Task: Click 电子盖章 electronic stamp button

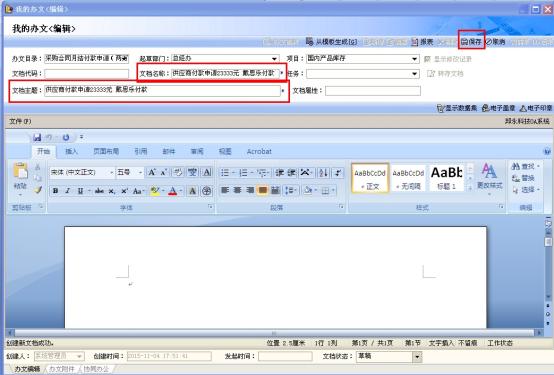Action: click(499, 108)
